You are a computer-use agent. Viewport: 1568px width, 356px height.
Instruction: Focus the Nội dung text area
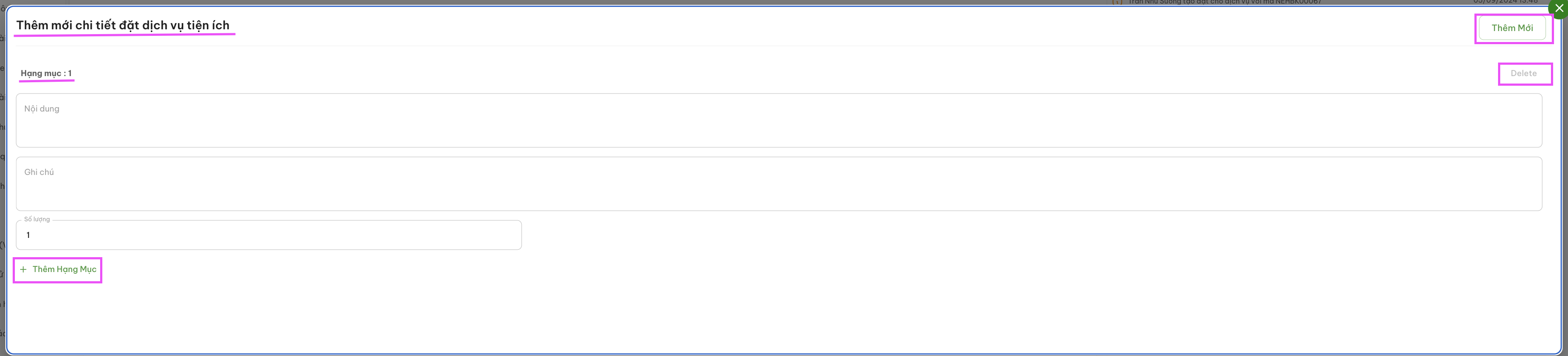778,121
